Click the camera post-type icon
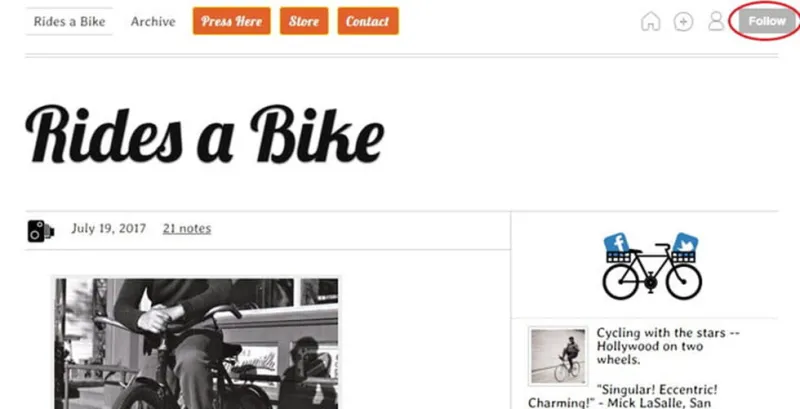 [40, 231]
